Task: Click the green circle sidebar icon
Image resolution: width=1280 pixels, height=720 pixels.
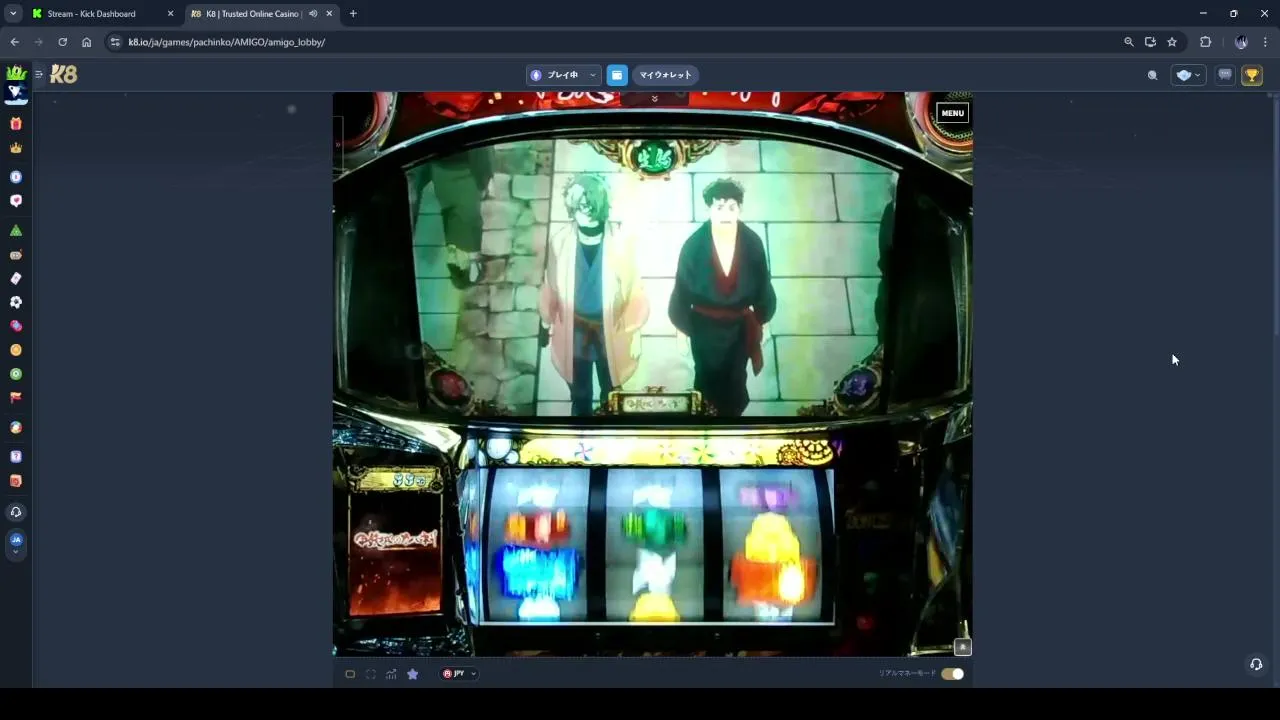Action: (x=15, y=374)
